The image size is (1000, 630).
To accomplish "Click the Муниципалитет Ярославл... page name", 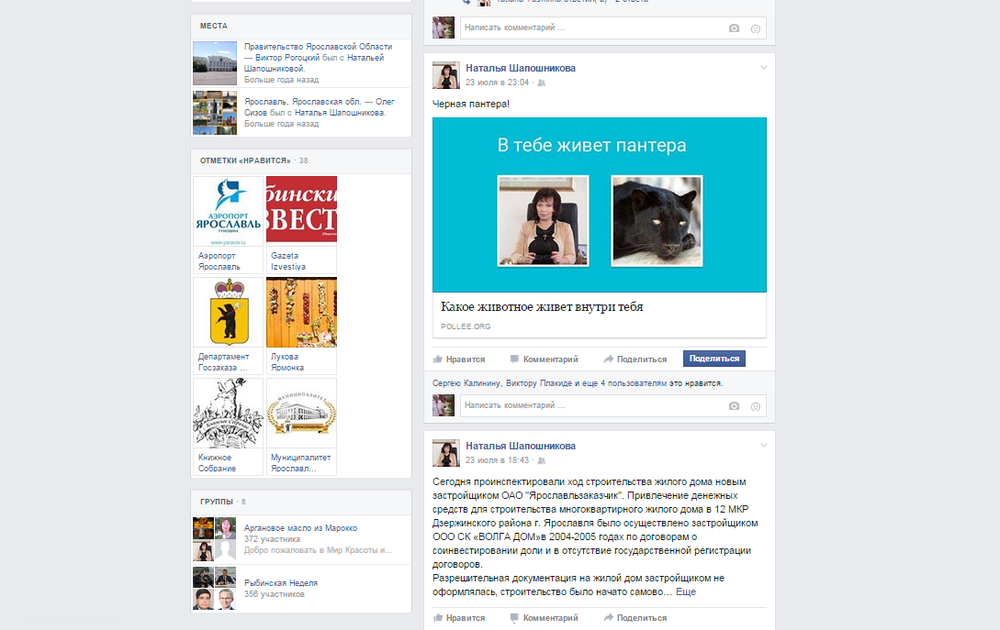I will [300, 463].
